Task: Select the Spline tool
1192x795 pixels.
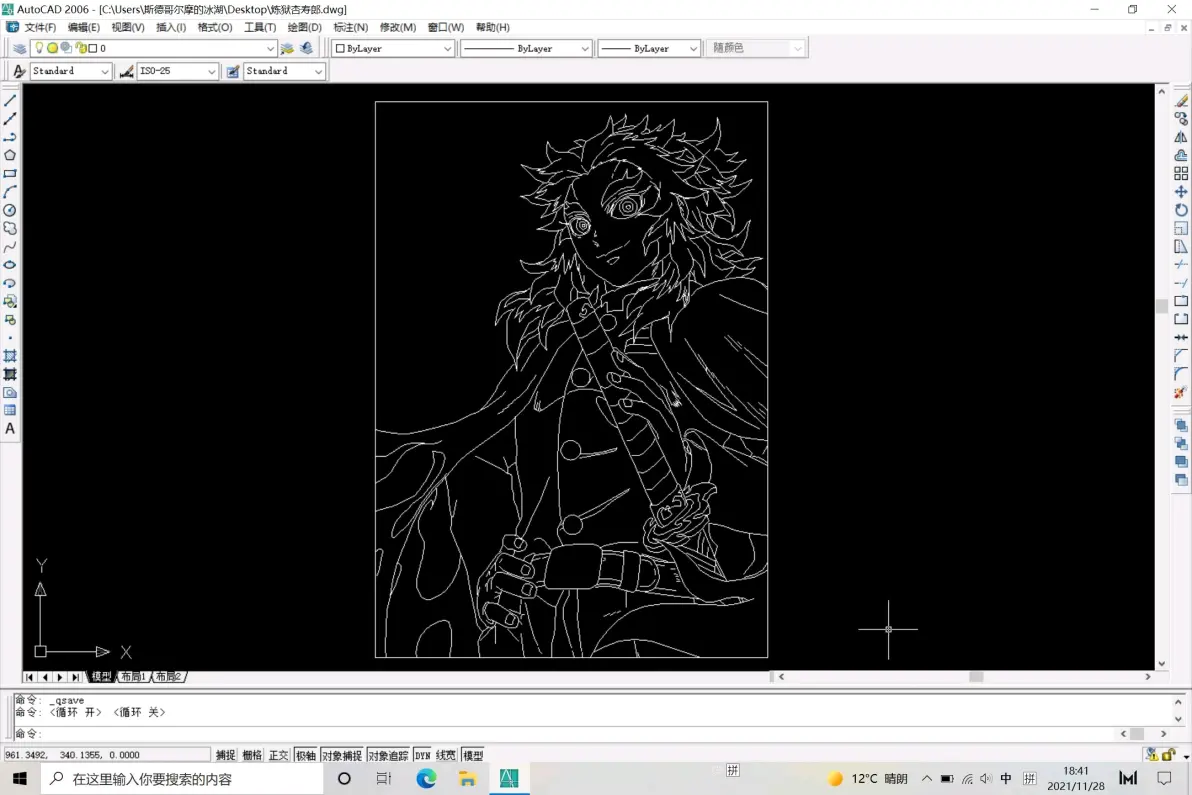Action: [10, 246]
